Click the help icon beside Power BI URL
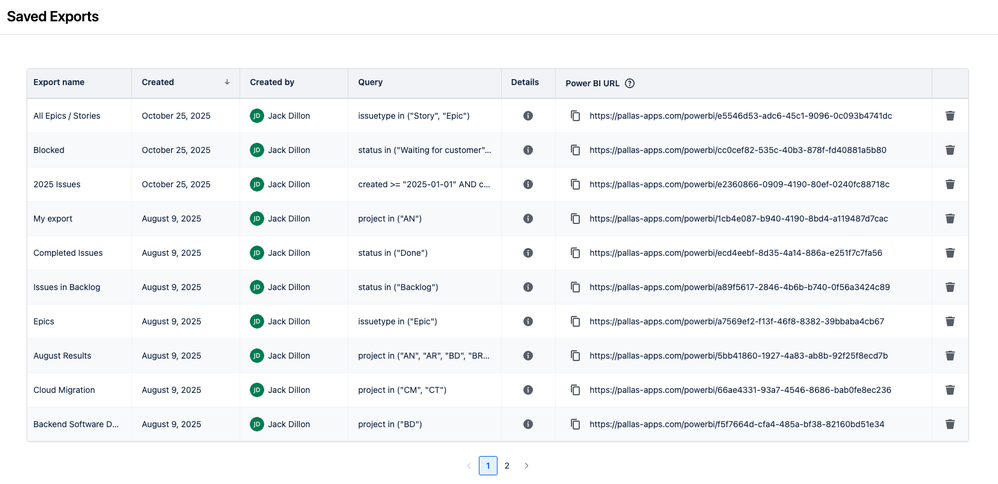This screenshot has height=484, width=998. point(629,83)
